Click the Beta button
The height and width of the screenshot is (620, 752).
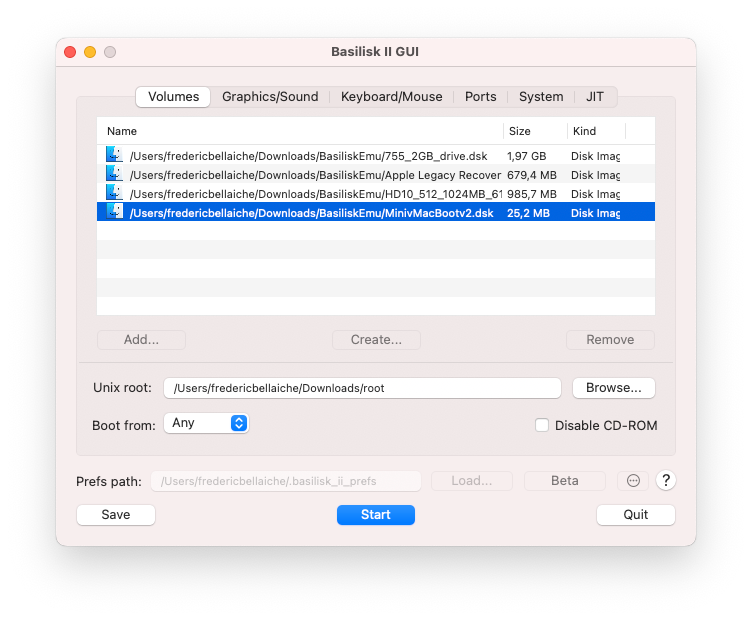tap(564, 480)
